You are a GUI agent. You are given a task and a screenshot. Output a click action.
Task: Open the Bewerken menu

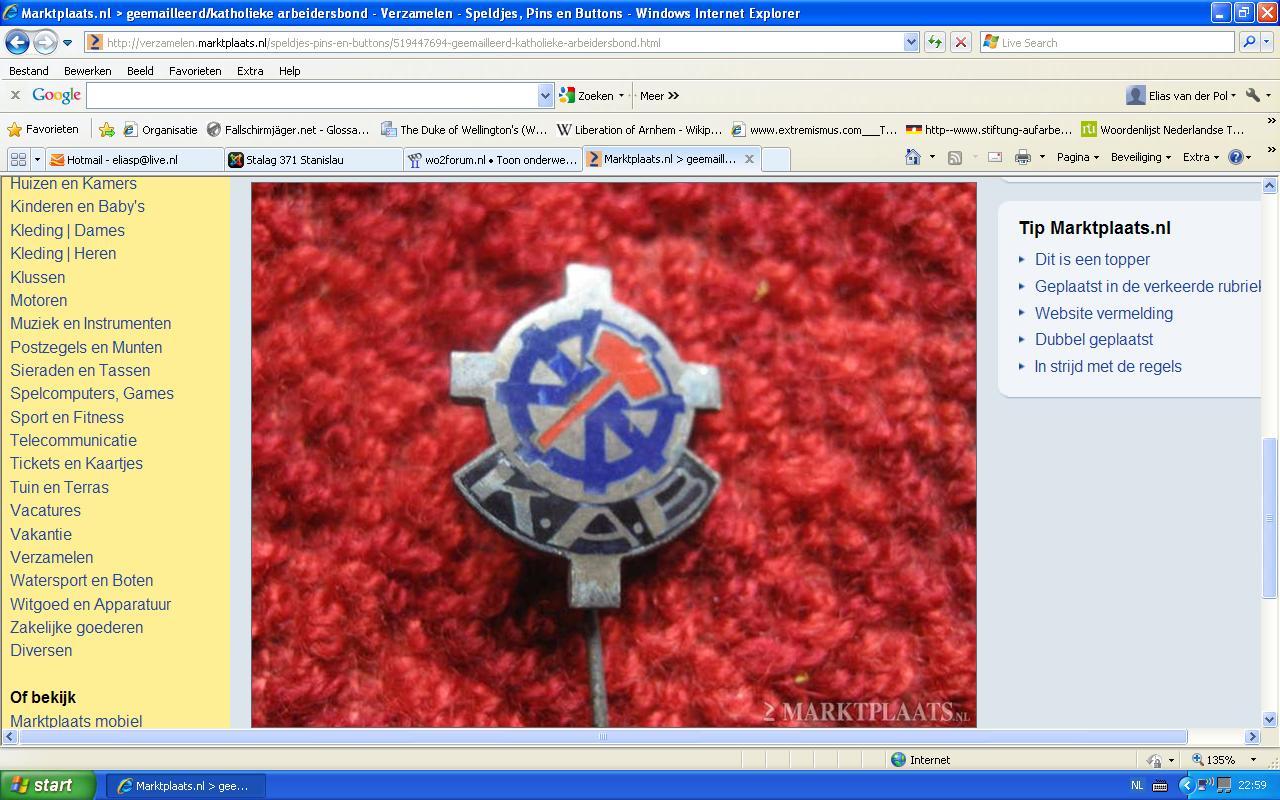click(x=87, y=71)
